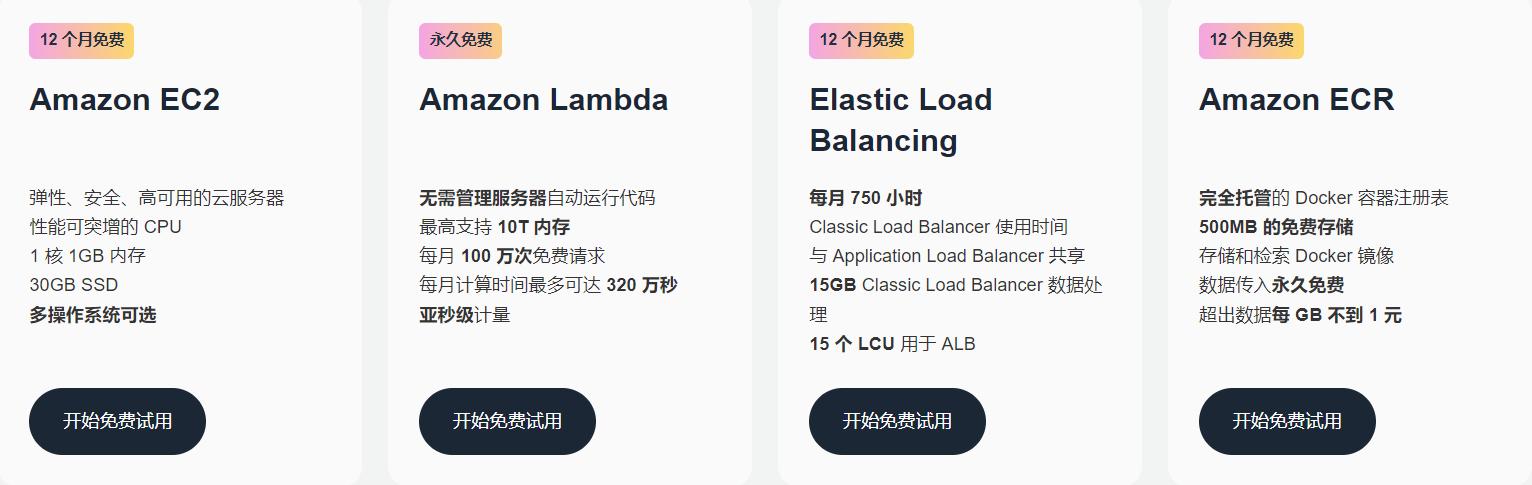This screenshot has width=1532, height=485.
Task: Start the free trial for Amazon Lambda
Action: click(507, 421)
